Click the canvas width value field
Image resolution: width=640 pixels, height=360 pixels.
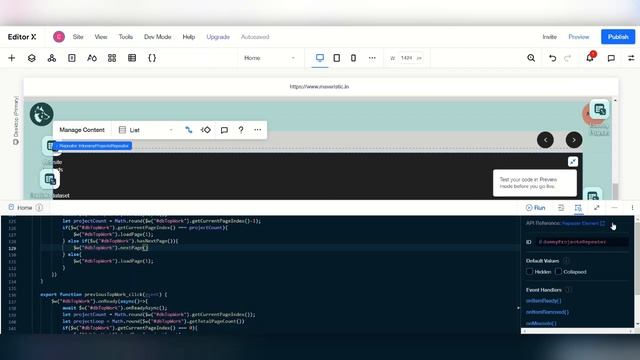[x=407, y=58]
